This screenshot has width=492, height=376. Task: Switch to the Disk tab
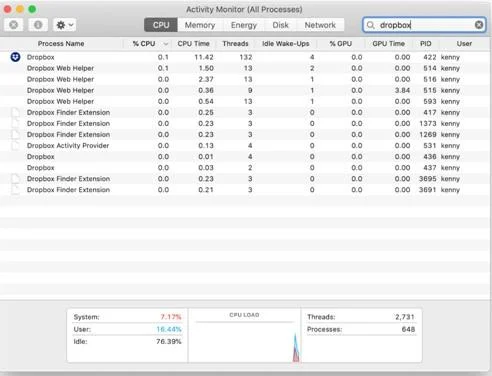click(x=280, y=25)
